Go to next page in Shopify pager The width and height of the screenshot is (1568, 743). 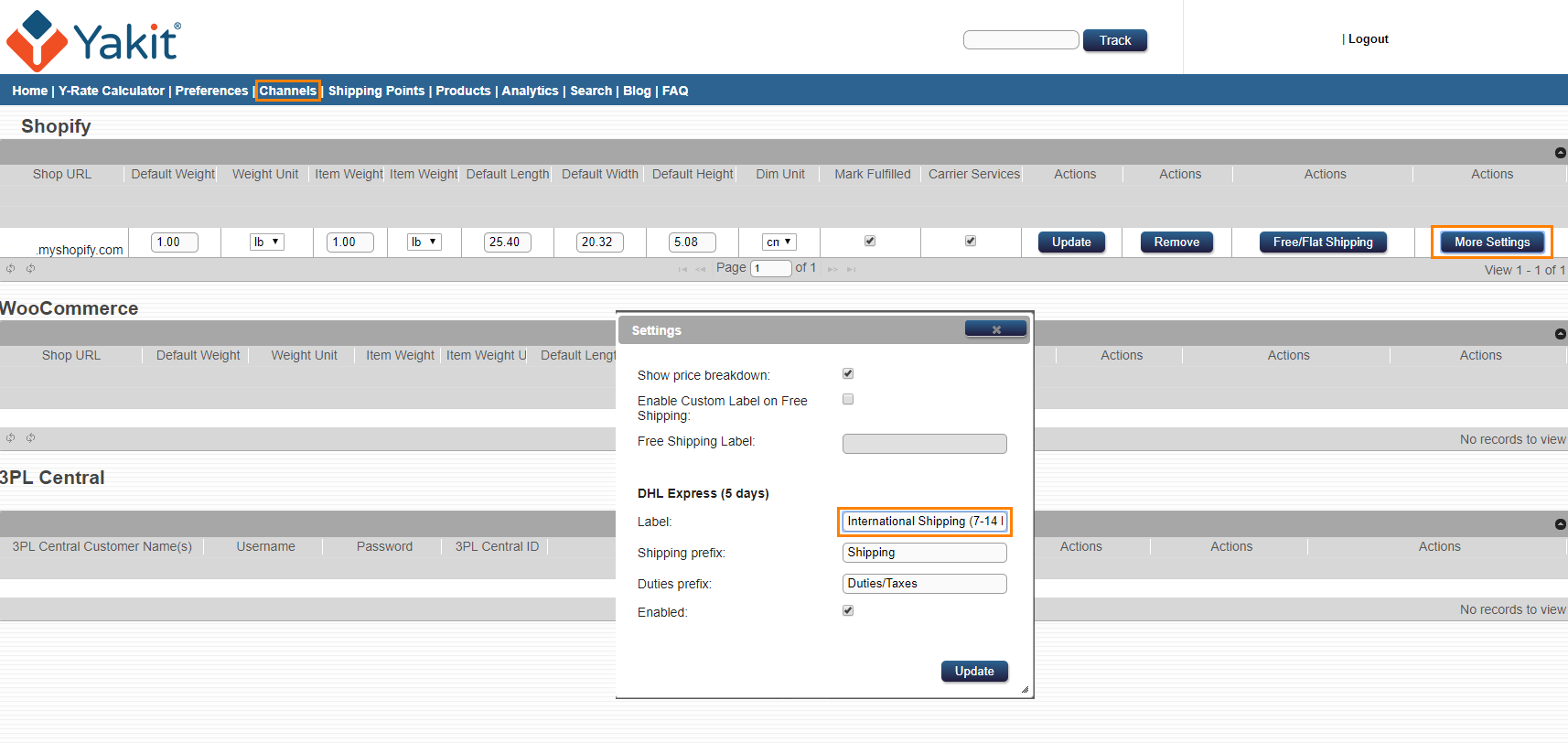tap(832, 269)
